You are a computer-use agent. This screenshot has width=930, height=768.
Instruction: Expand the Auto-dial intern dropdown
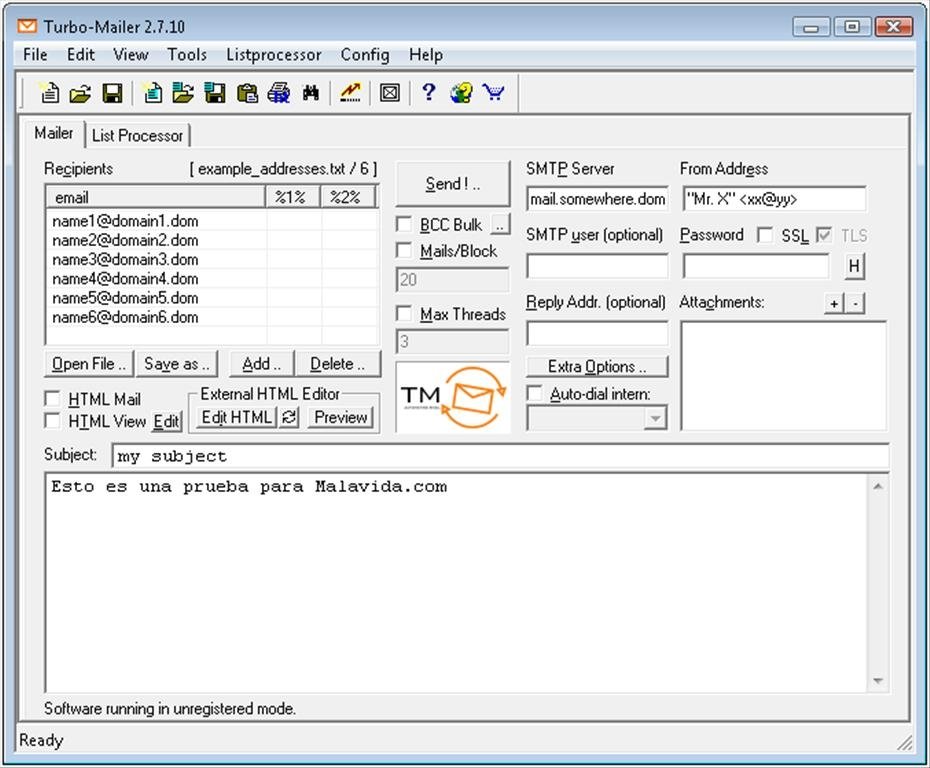coord(655,418)
